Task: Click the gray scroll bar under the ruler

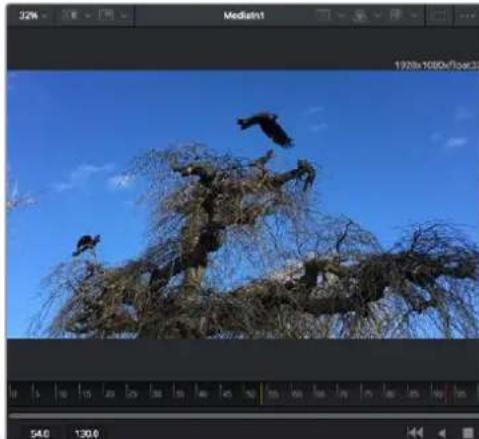Action: click(244, 416)
